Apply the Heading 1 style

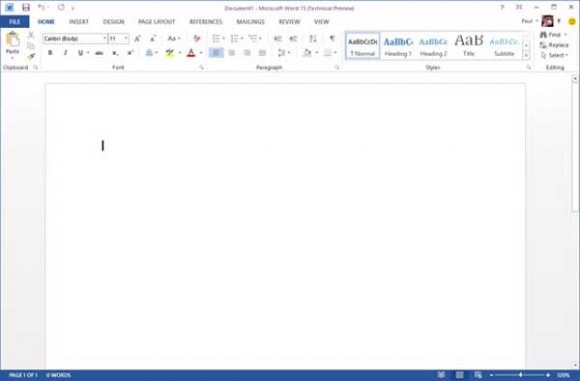[x=398, y=46]
